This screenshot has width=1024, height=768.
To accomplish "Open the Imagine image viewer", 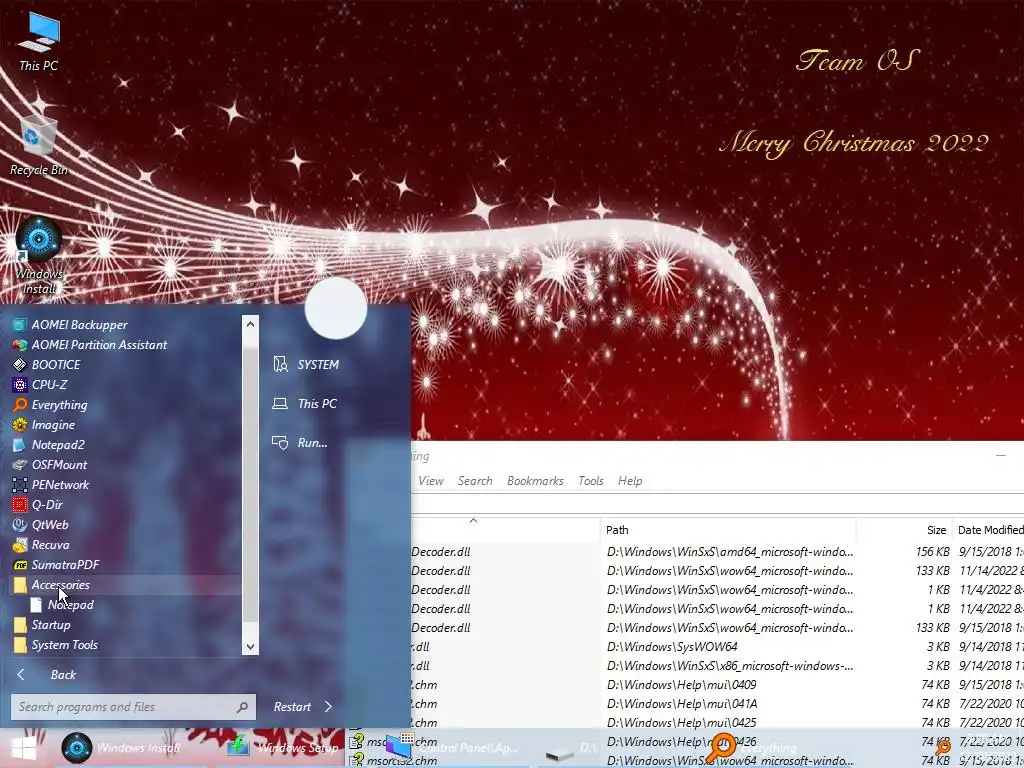I will click(44, 424).
